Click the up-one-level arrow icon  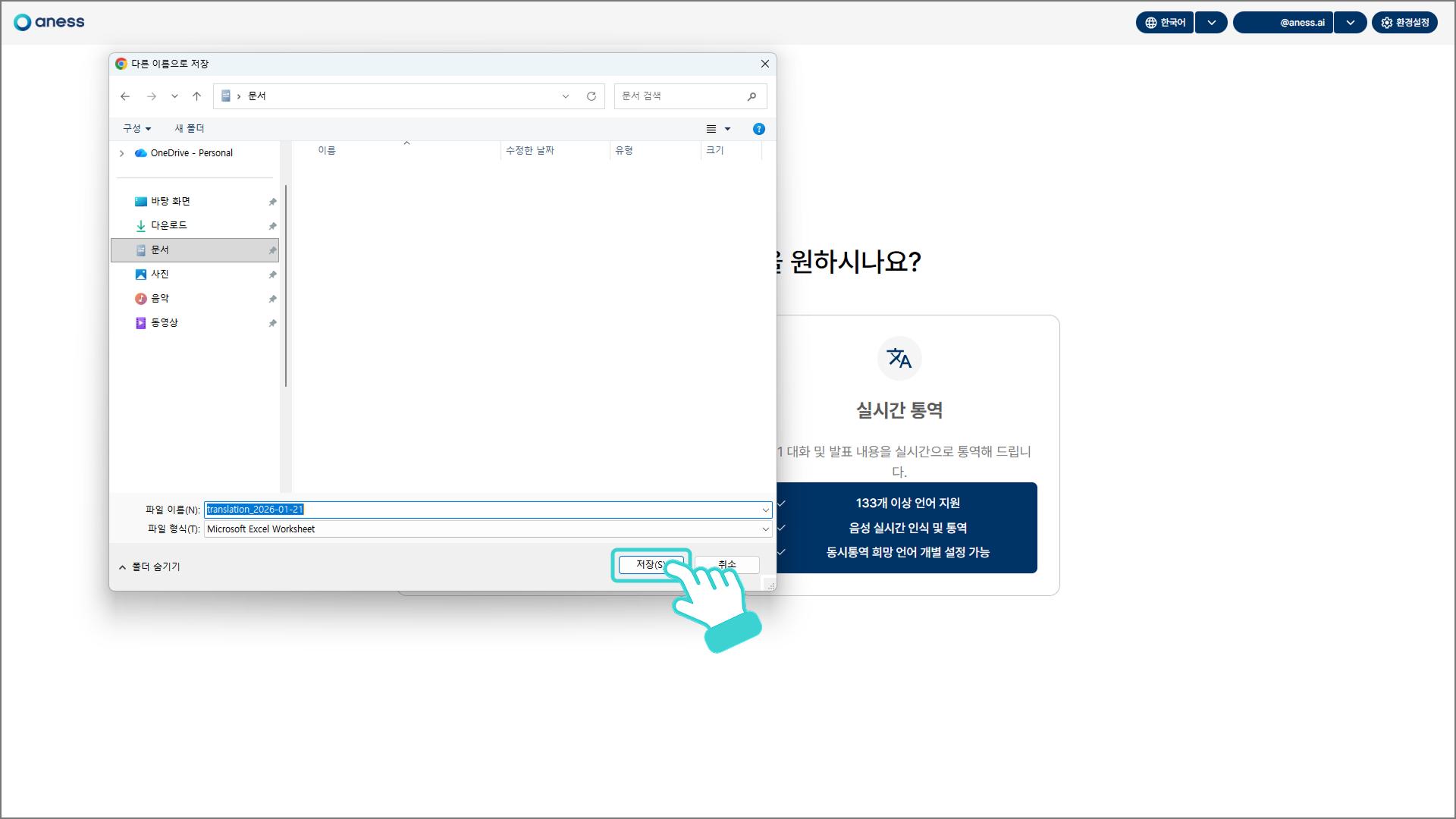pyautogui.click(x=196, y=96)
